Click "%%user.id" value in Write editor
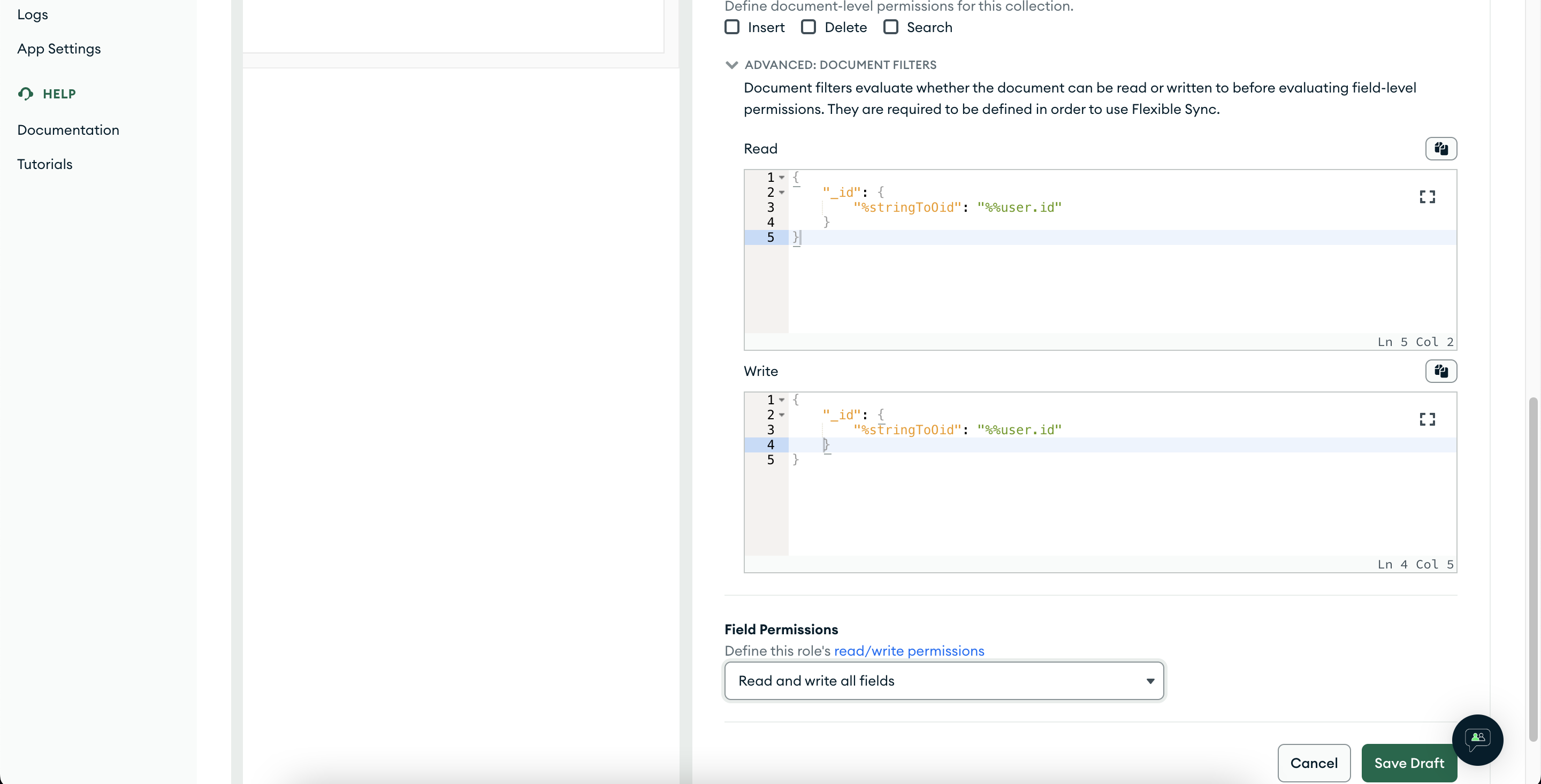The image size is (1541, 784). coord(1019,429)
